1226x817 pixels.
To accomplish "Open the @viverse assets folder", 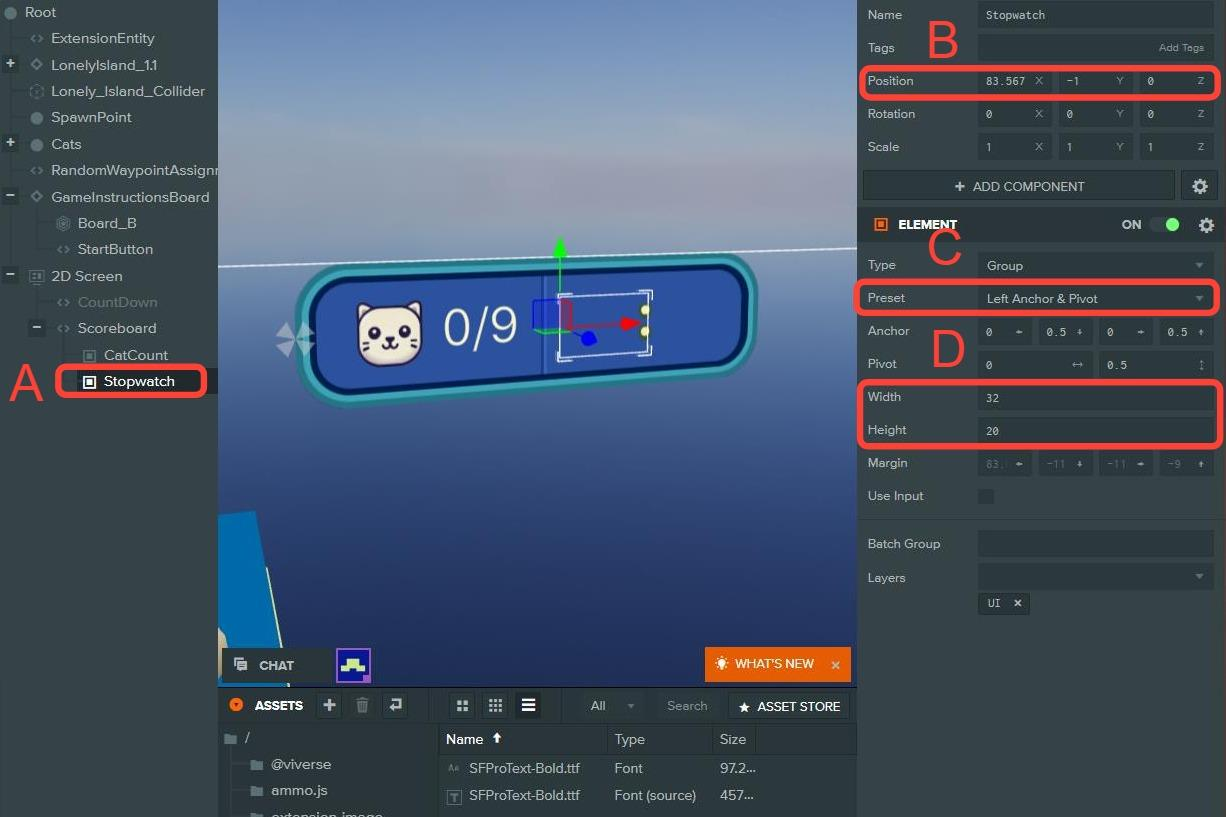I will (x=300, y=764).
